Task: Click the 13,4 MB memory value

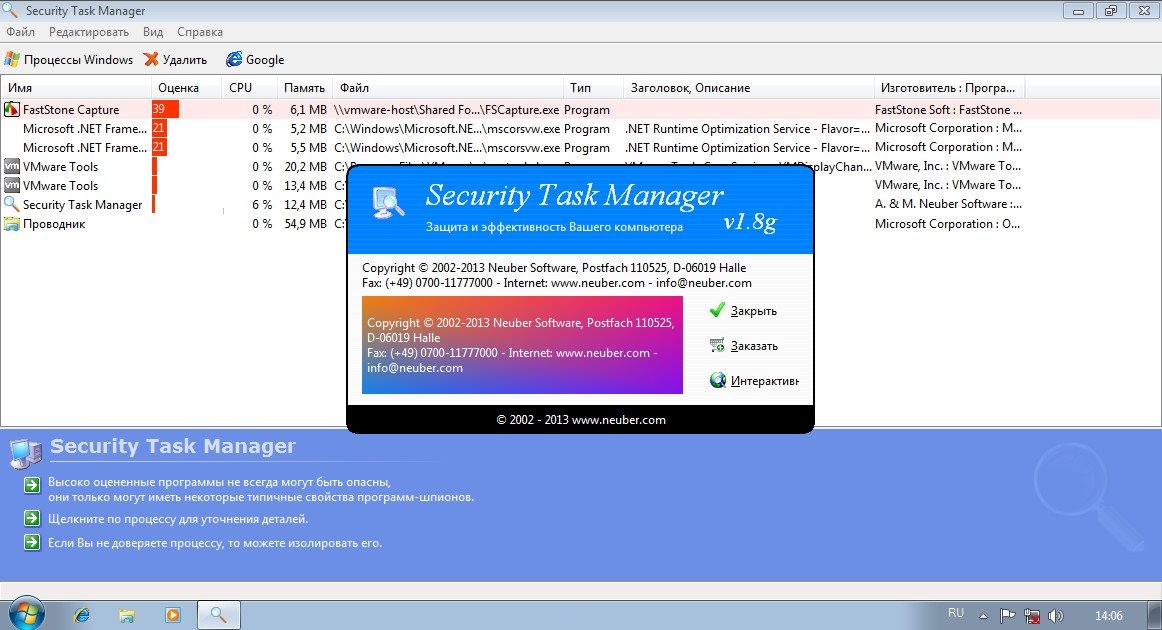Action: click(305, 185)
